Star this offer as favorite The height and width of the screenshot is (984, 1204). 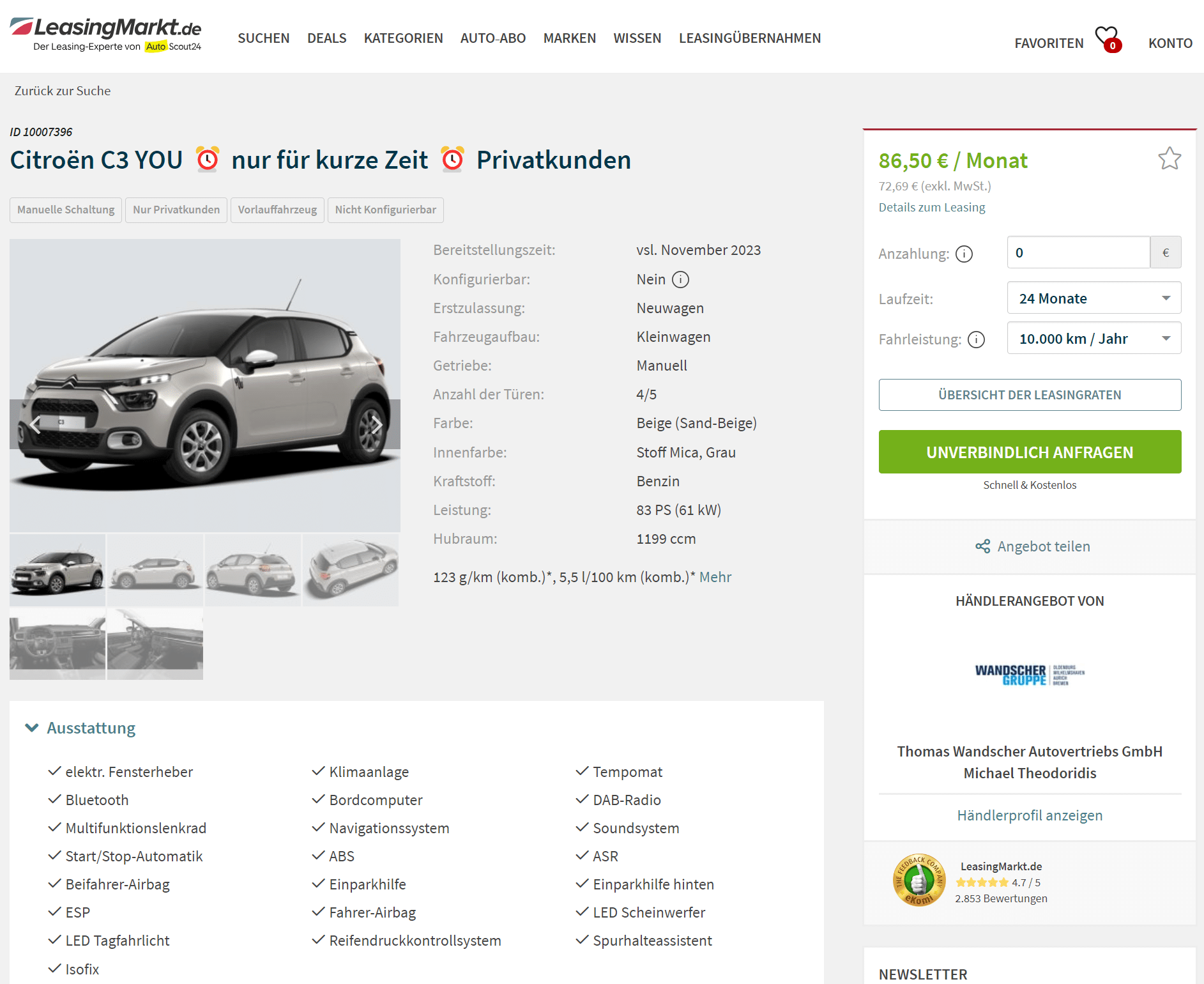tap(1170, 158)
